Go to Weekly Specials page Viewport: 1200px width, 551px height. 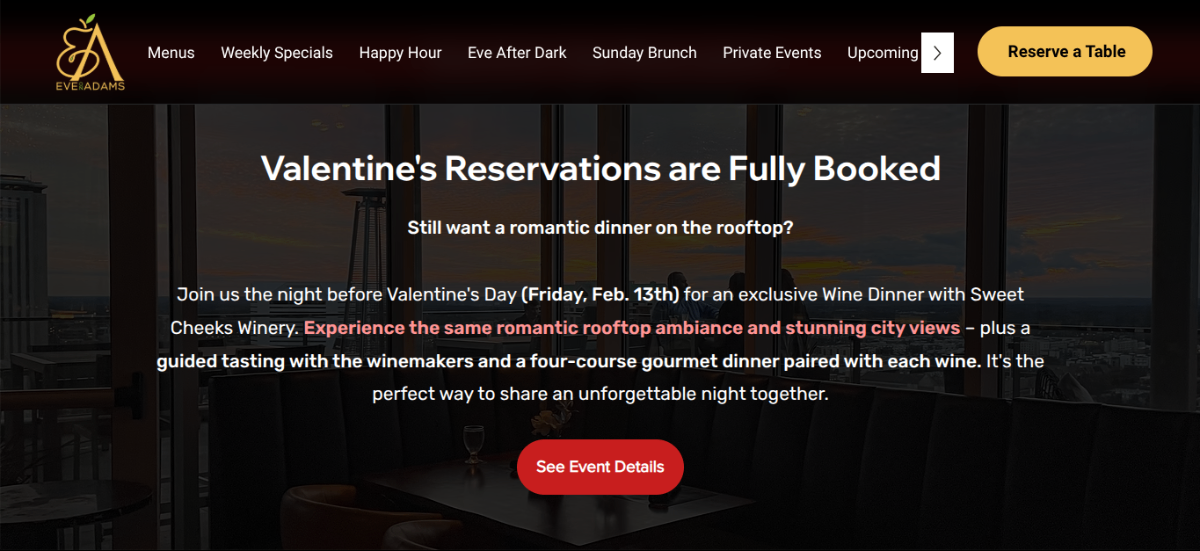coord(277,53)
